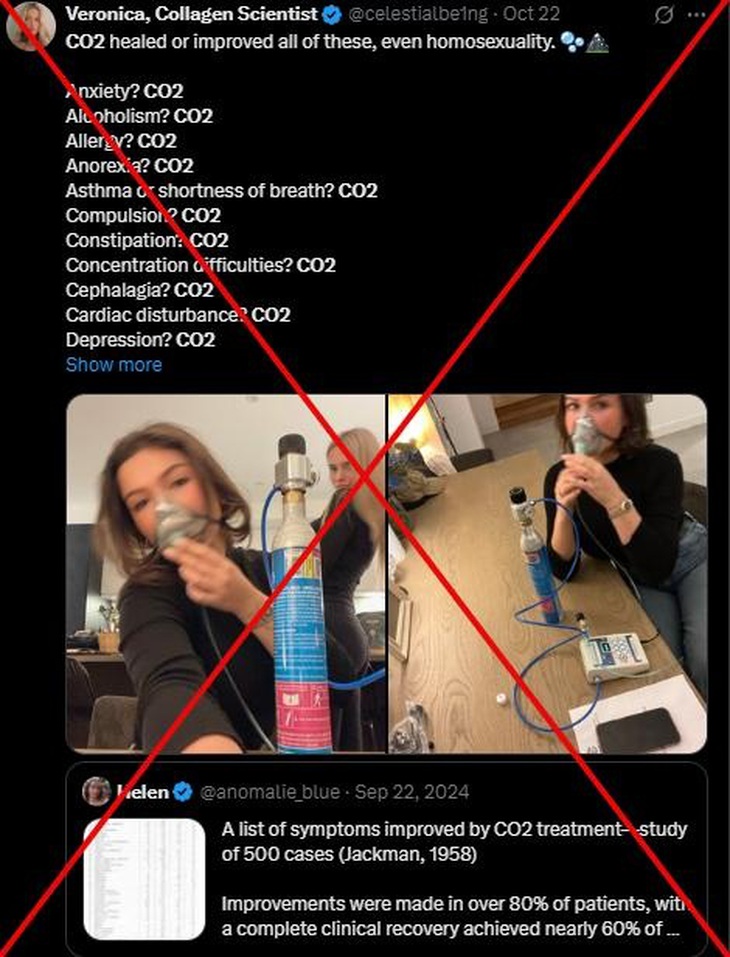730x957 pixels.
Task: Click the mountain emoji ending the first line
Action: (596, 43)
